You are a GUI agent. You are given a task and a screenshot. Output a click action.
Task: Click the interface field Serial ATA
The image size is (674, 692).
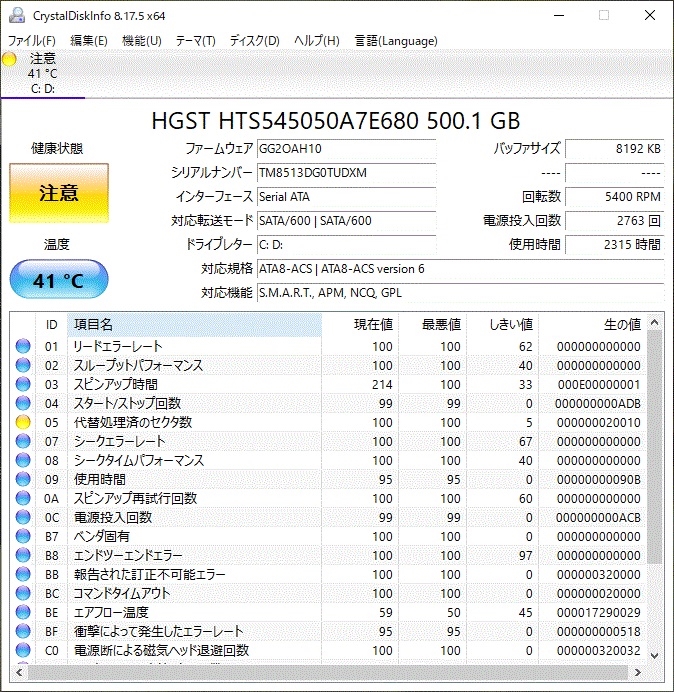346,197
